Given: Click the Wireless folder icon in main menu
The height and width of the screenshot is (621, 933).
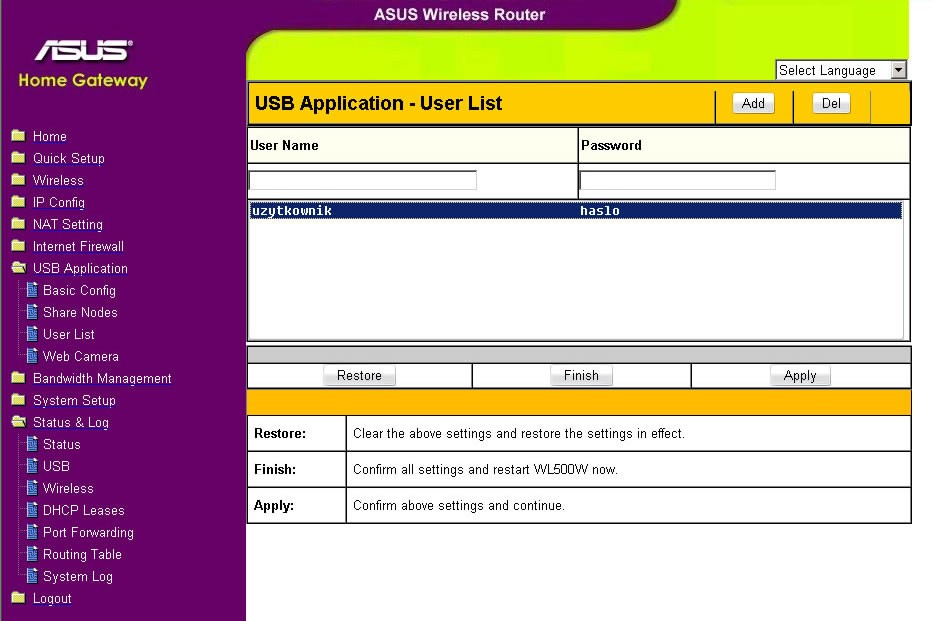Looking at the screenshot, I should (x=18, y=180).
